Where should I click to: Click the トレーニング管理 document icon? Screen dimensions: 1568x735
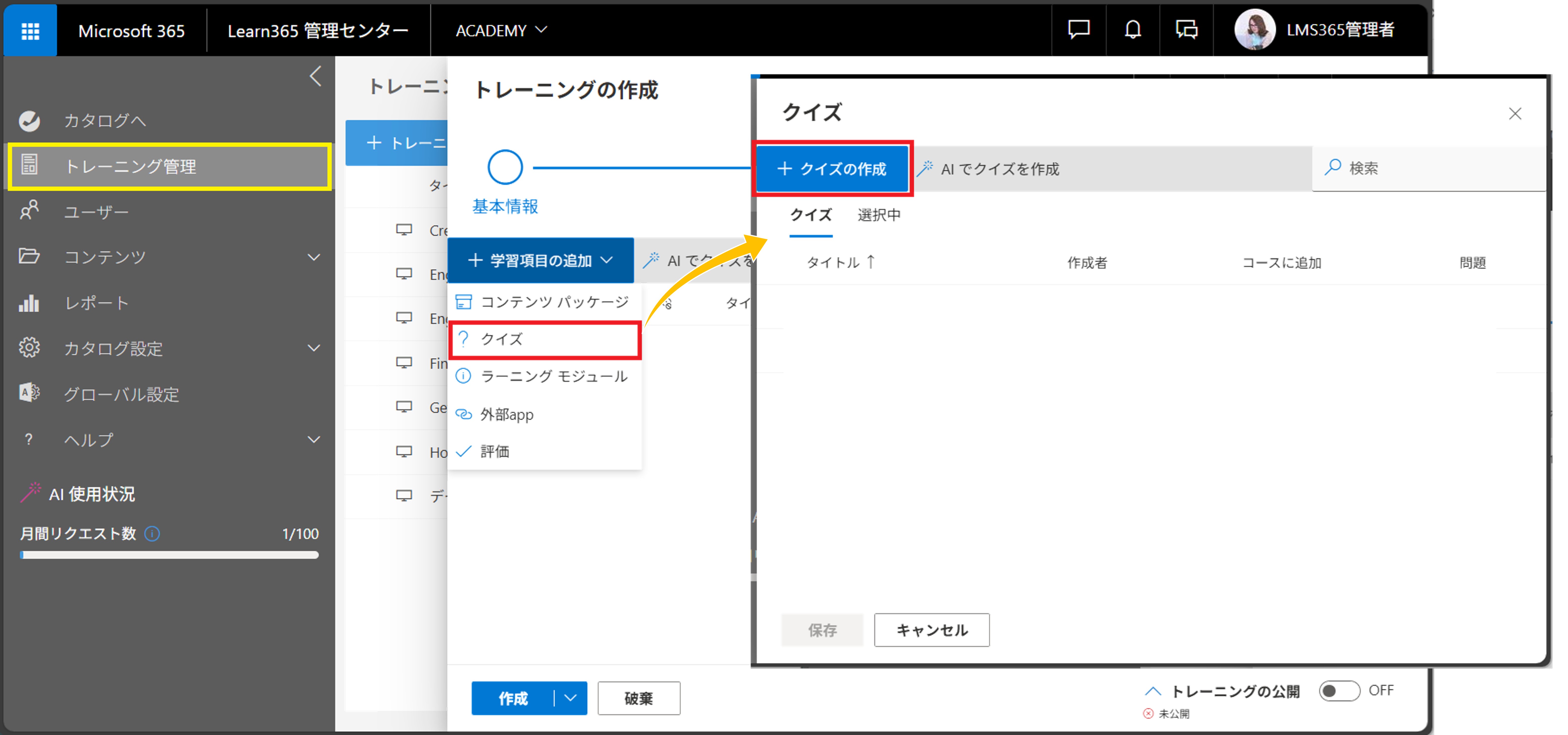[29, 164]
